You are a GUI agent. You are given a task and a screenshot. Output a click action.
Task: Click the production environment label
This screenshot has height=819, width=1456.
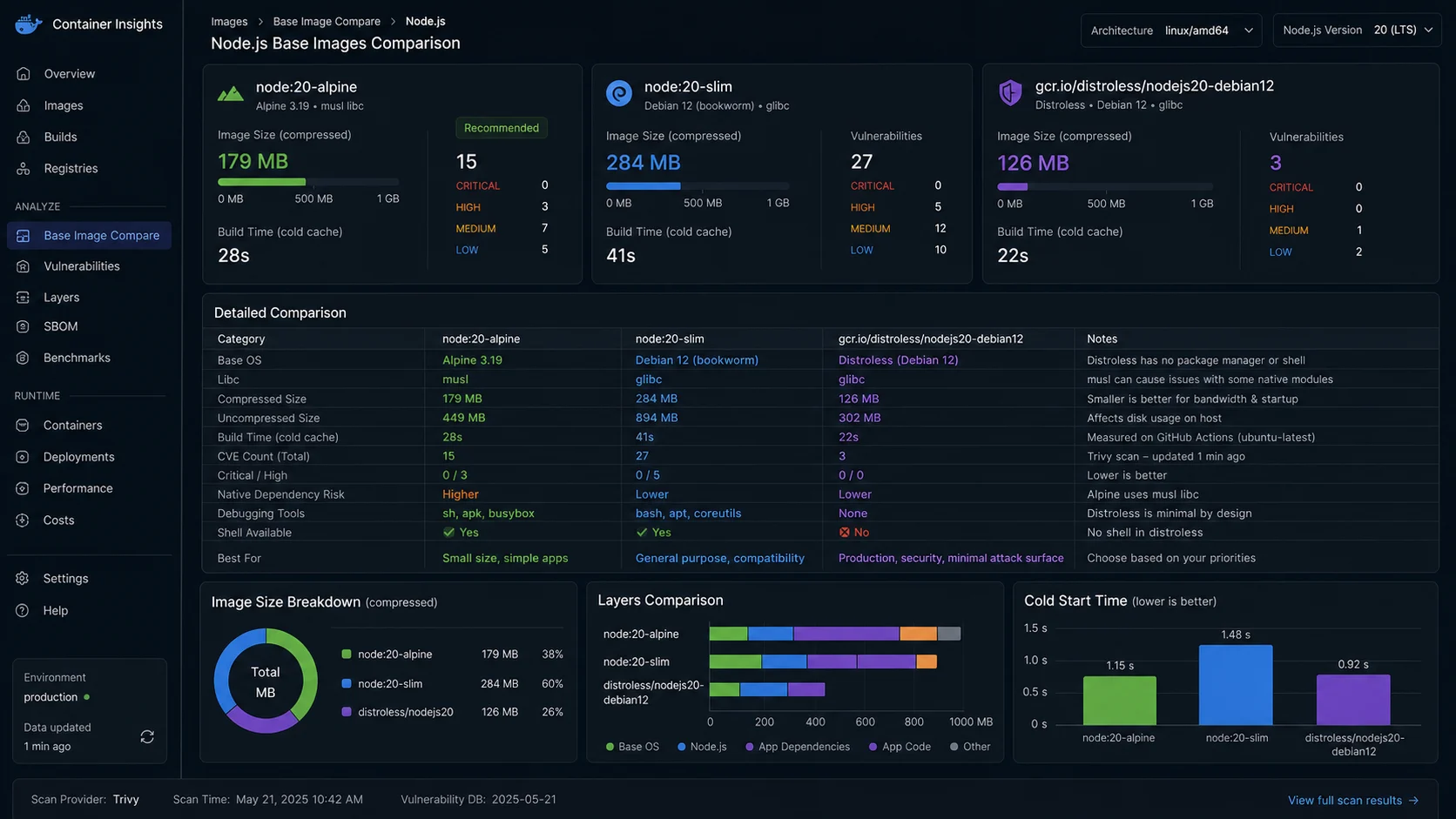pyautogui.click(x=51, y=697)
